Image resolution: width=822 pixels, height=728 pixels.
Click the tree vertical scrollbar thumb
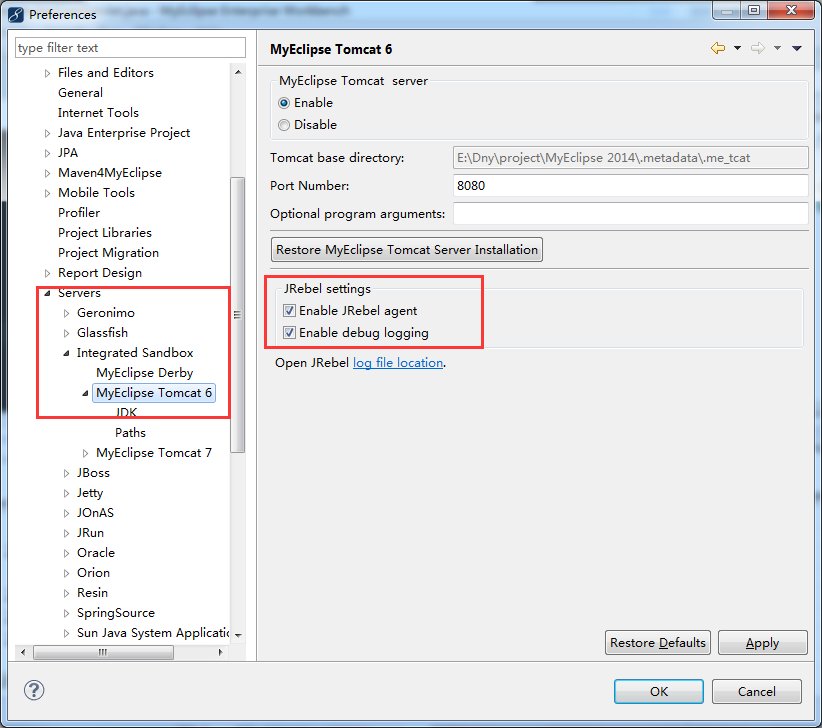coord(237,314)
